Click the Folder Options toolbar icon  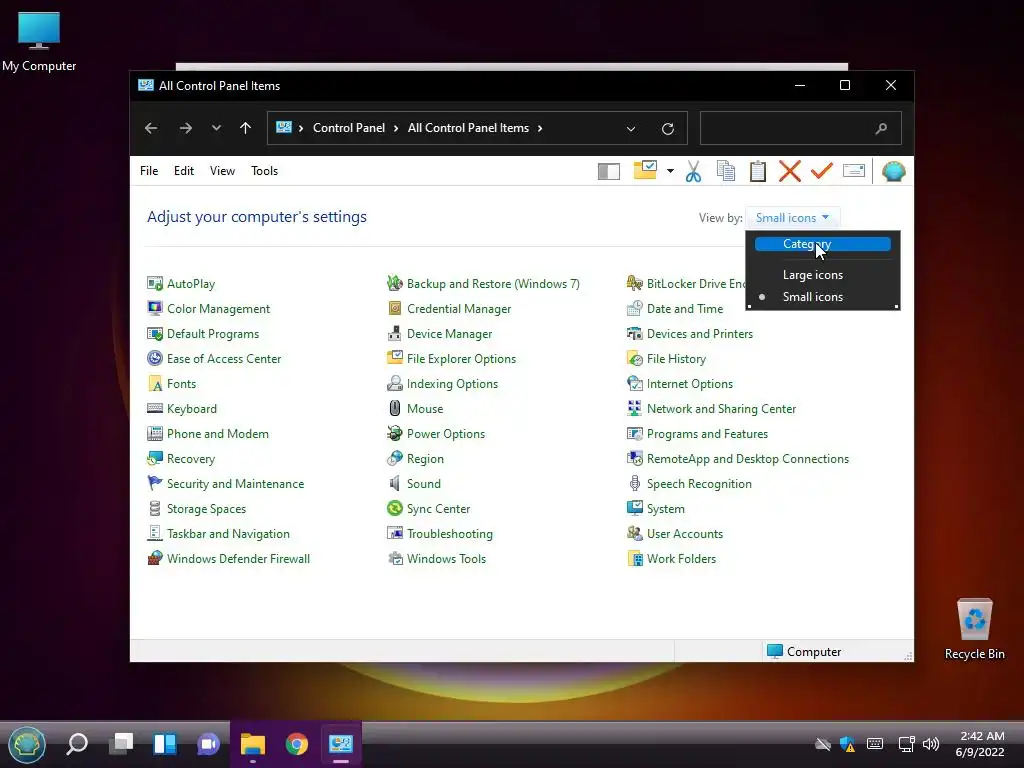pyautogui.click(x=645, y=170)
